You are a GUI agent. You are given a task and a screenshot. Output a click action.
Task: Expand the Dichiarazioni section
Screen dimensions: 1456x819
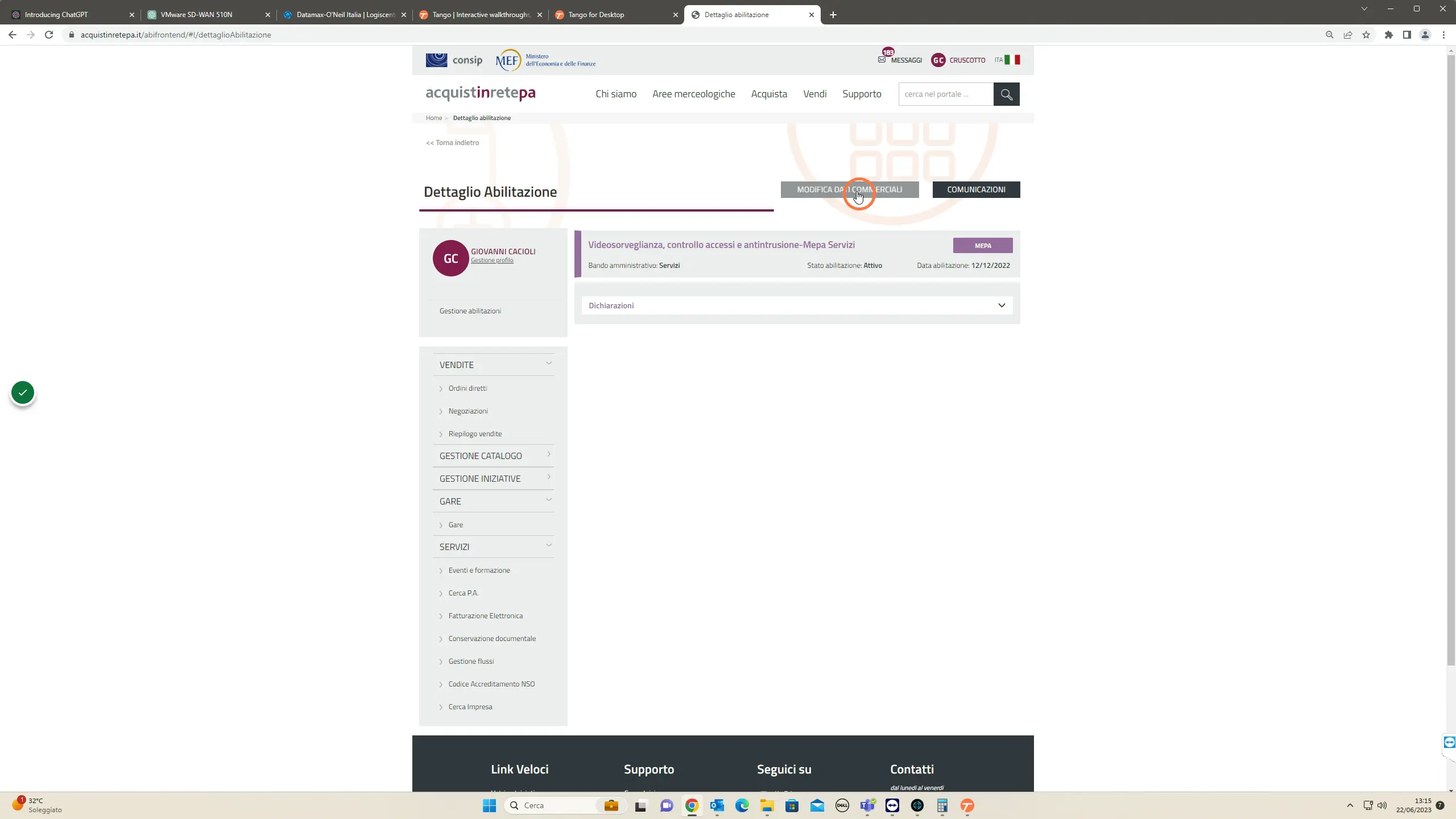[797, 305]
